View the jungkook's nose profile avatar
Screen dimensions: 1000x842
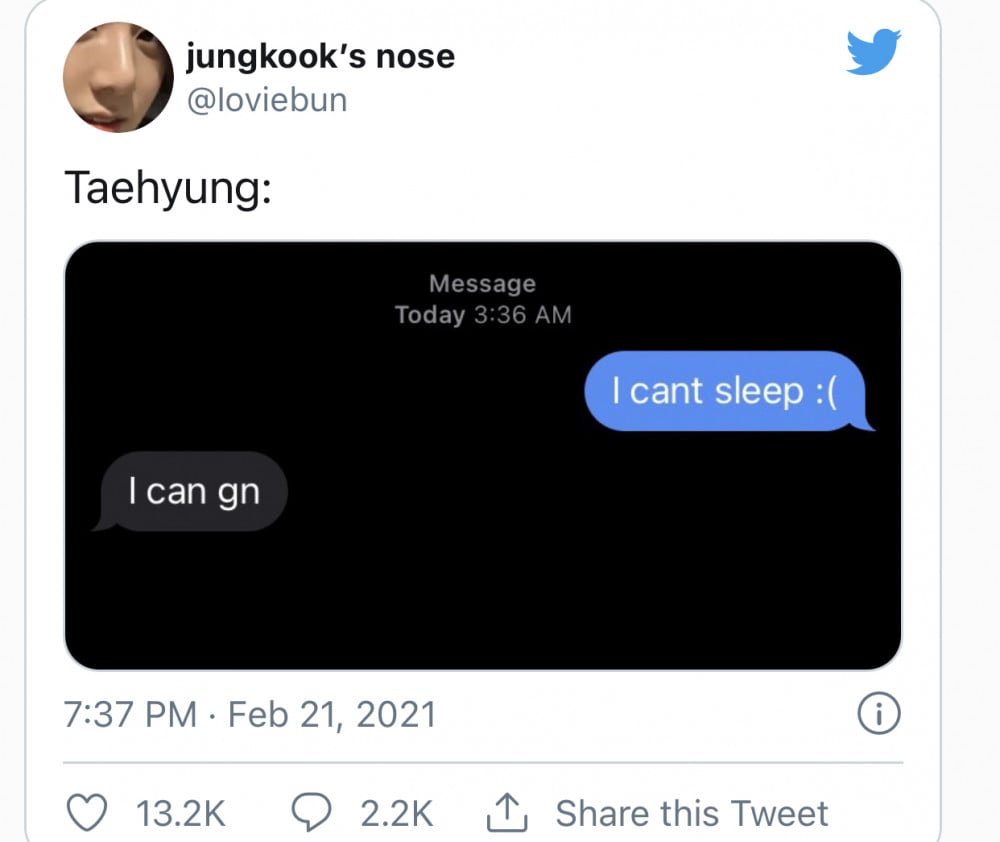118,77
